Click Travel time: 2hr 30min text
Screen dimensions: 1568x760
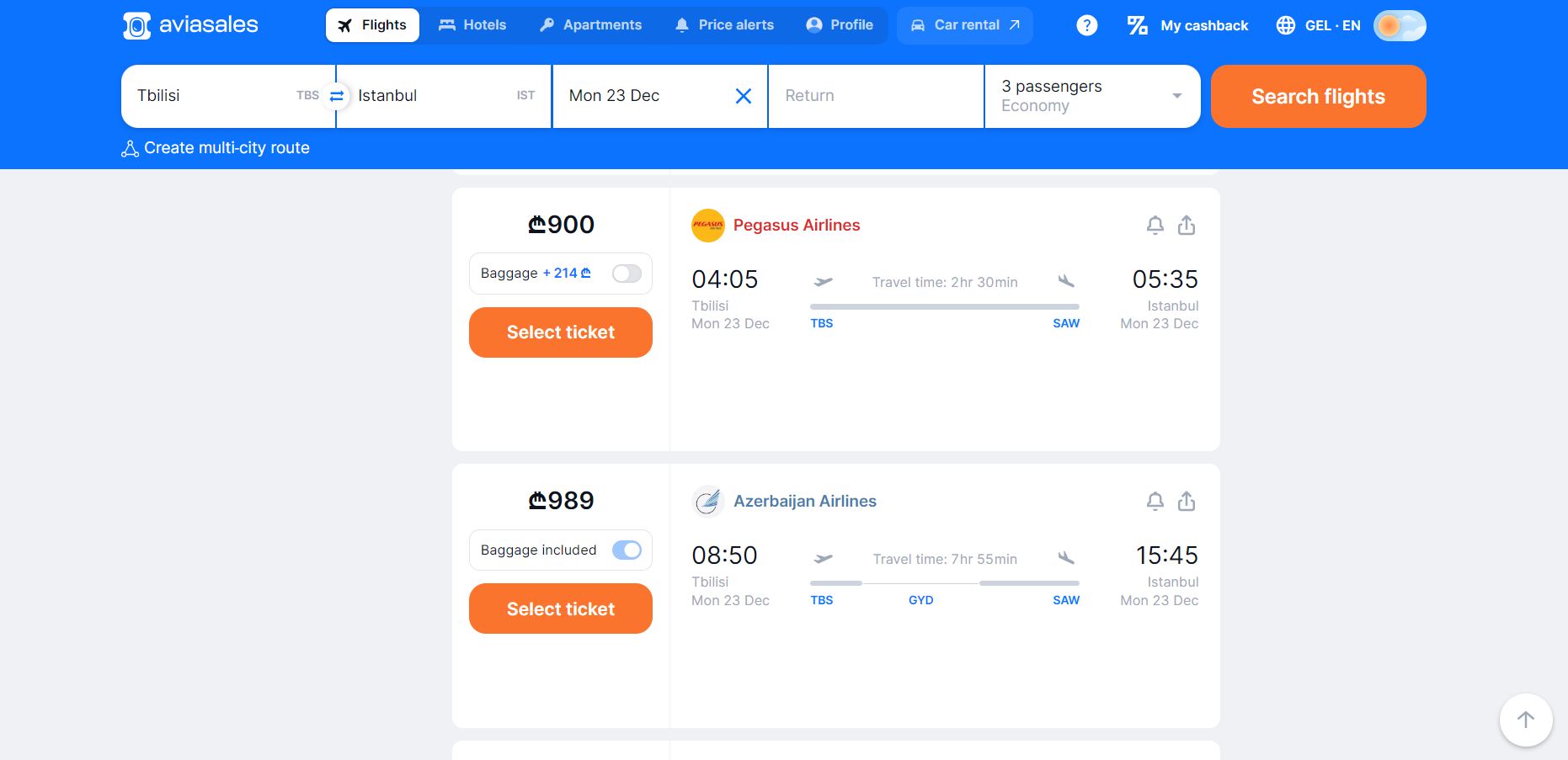(945, 282)
